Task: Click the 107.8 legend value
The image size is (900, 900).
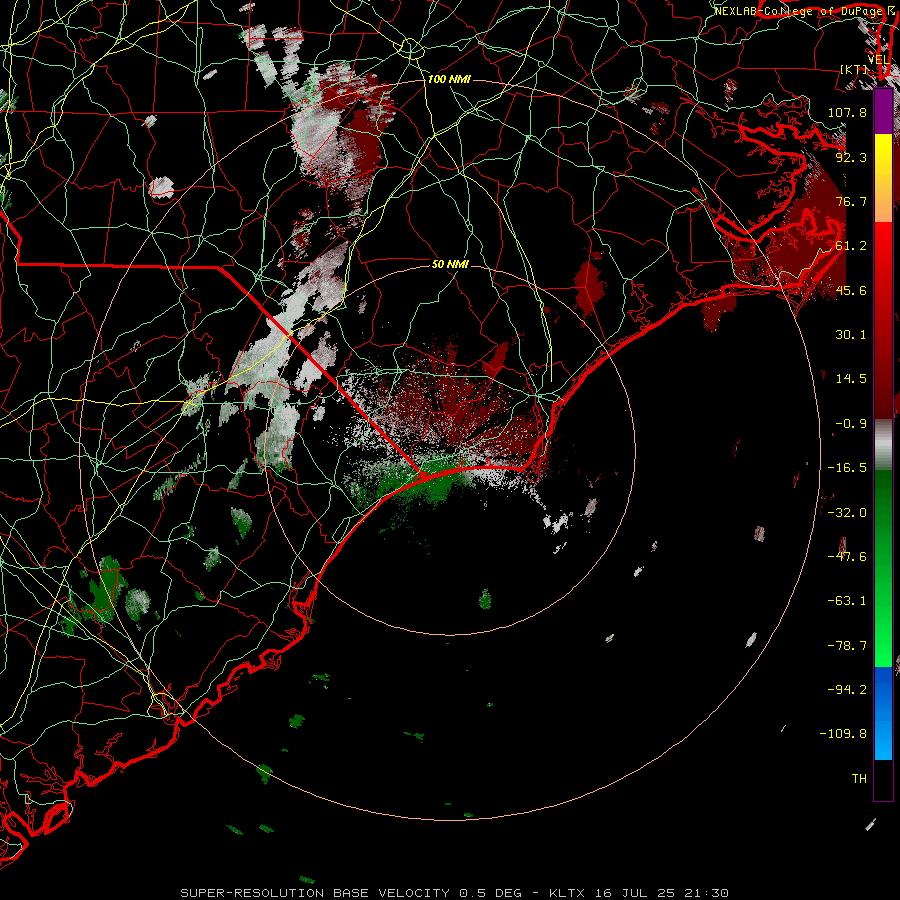Action: click(847, 112)
